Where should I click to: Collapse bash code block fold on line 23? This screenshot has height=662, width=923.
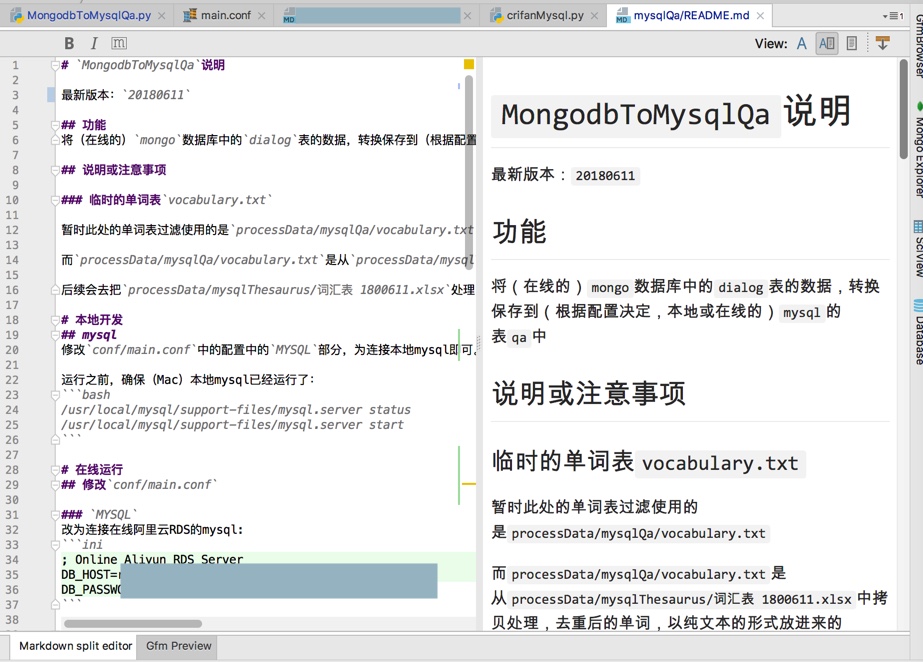[55, 395]
